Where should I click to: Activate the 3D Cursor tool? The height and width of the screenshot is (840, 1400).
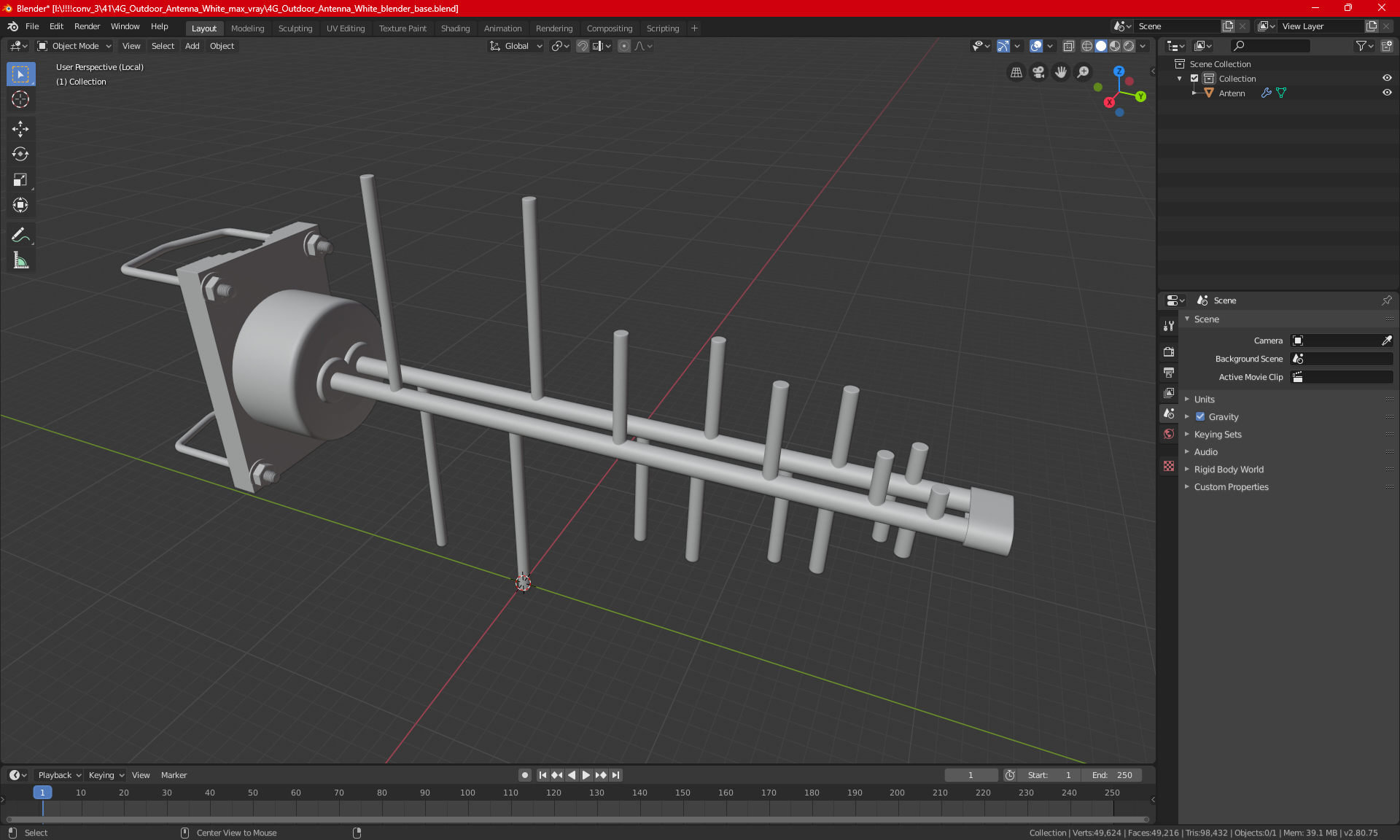click(x=20, y=100)
